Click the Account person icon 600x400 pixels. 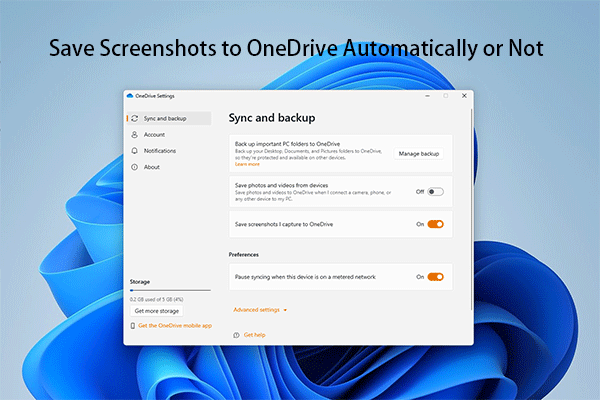point(134,135)
